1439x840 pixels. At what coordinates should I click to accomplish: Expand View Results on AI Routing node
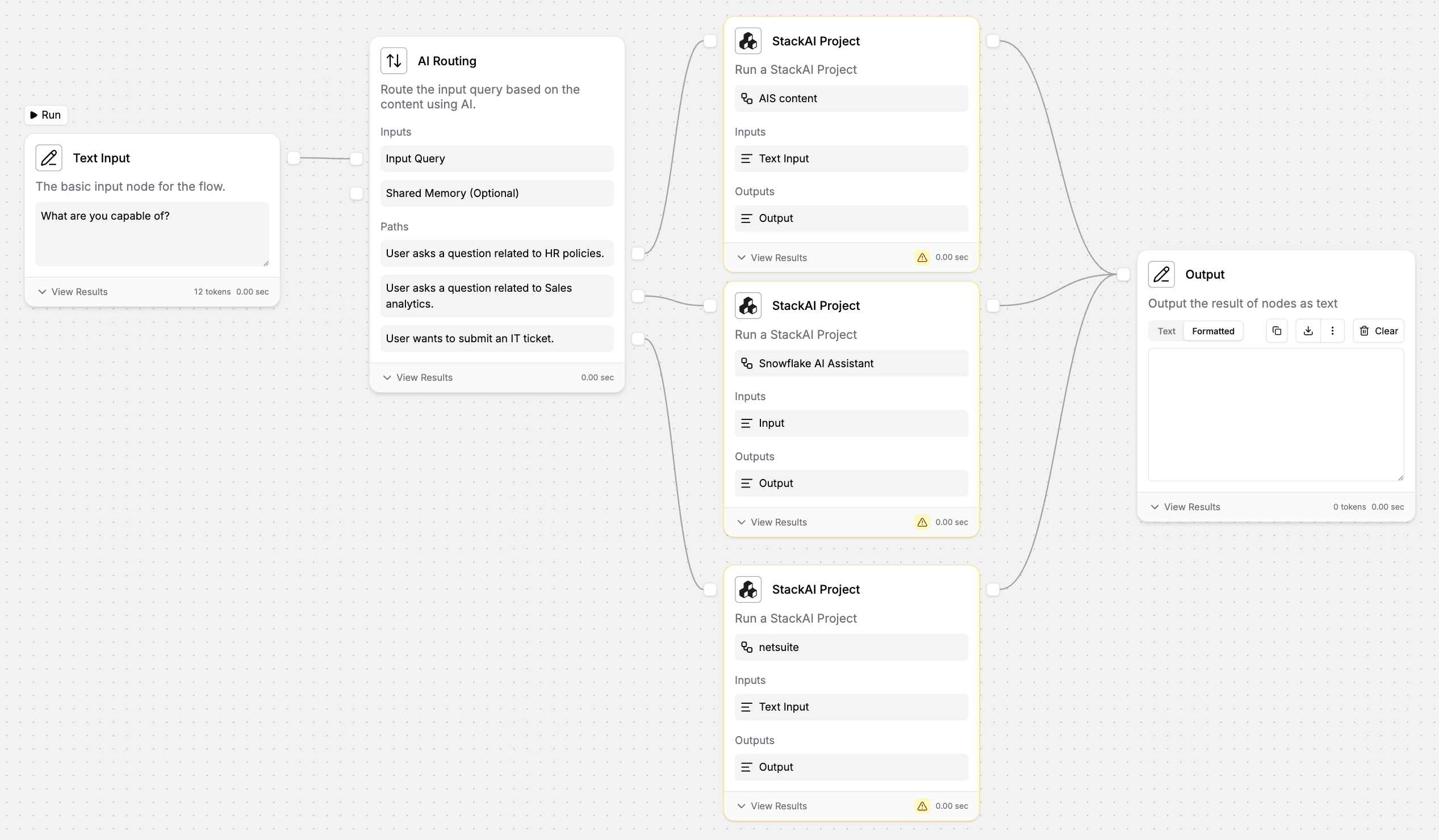tap(418, 377)
